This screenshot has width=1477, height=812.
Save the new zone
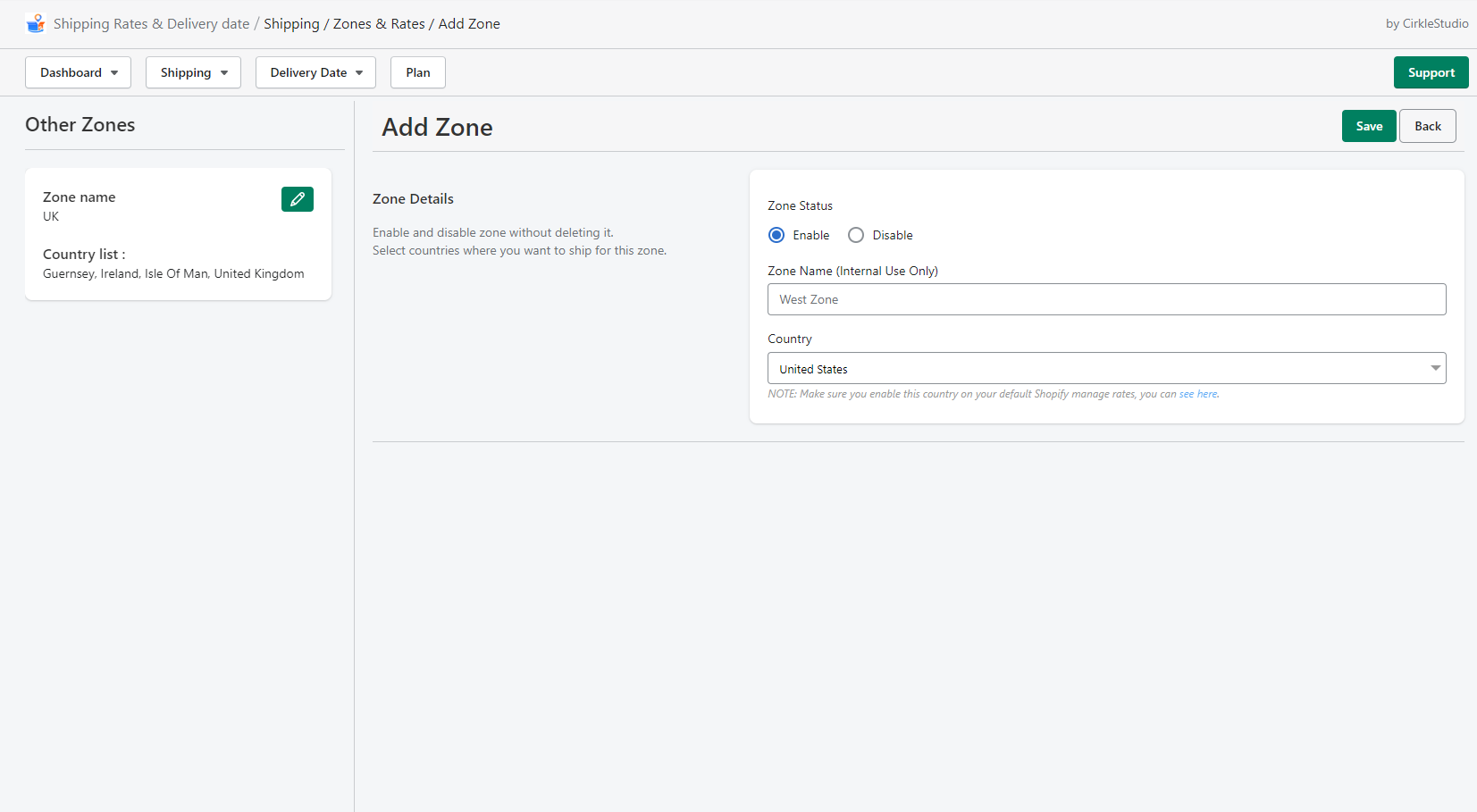click(1369, 126)
